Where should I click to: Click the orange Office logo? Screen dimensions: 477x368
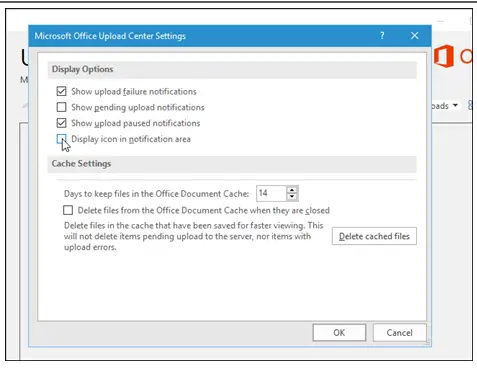(x=444, y=56)
